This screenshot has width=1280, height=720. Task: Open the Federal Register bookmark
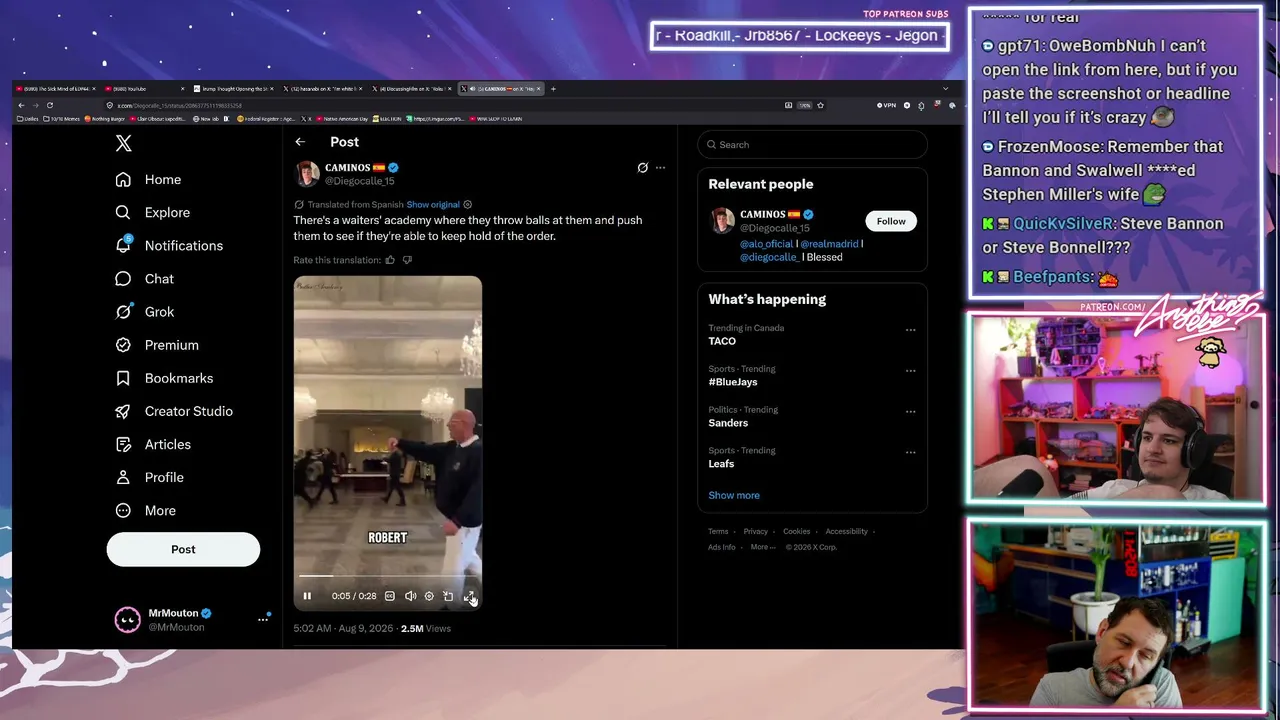267,119
